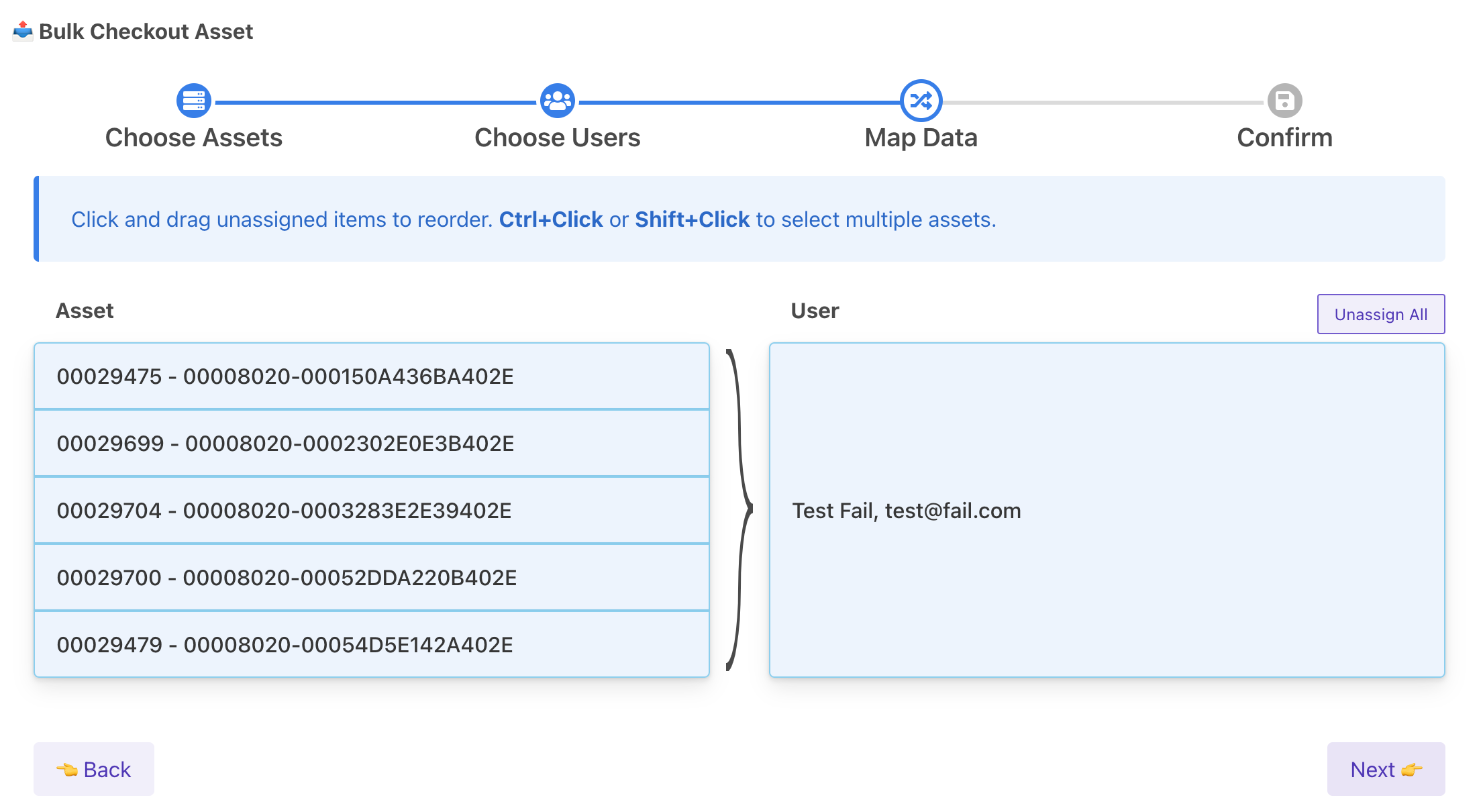
Task: Click the Map Data shuffle icon
Action: (x=921, y=101)
